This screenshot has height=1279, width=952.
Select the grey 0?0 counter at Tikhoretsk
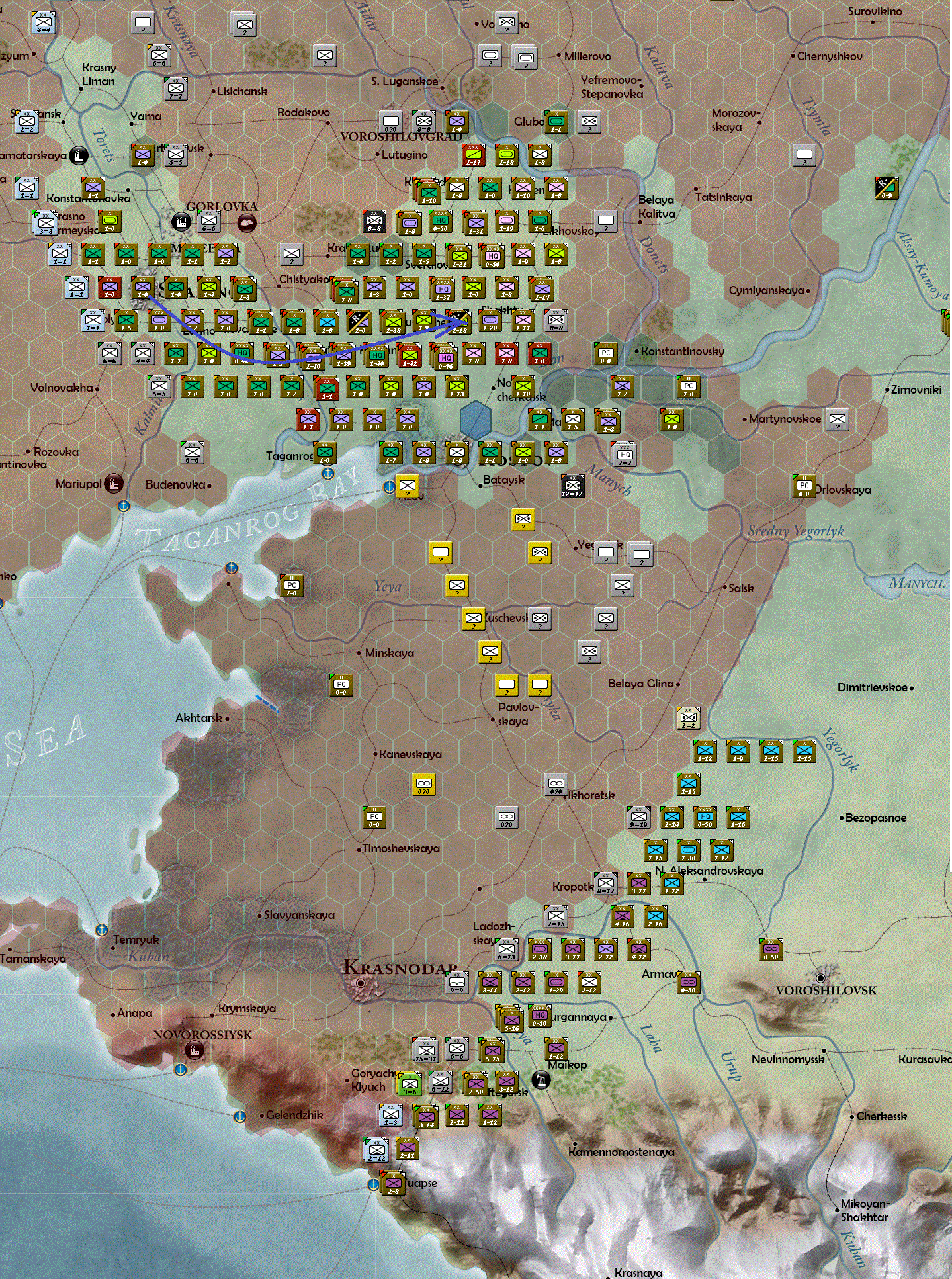(x=556, y=784)
